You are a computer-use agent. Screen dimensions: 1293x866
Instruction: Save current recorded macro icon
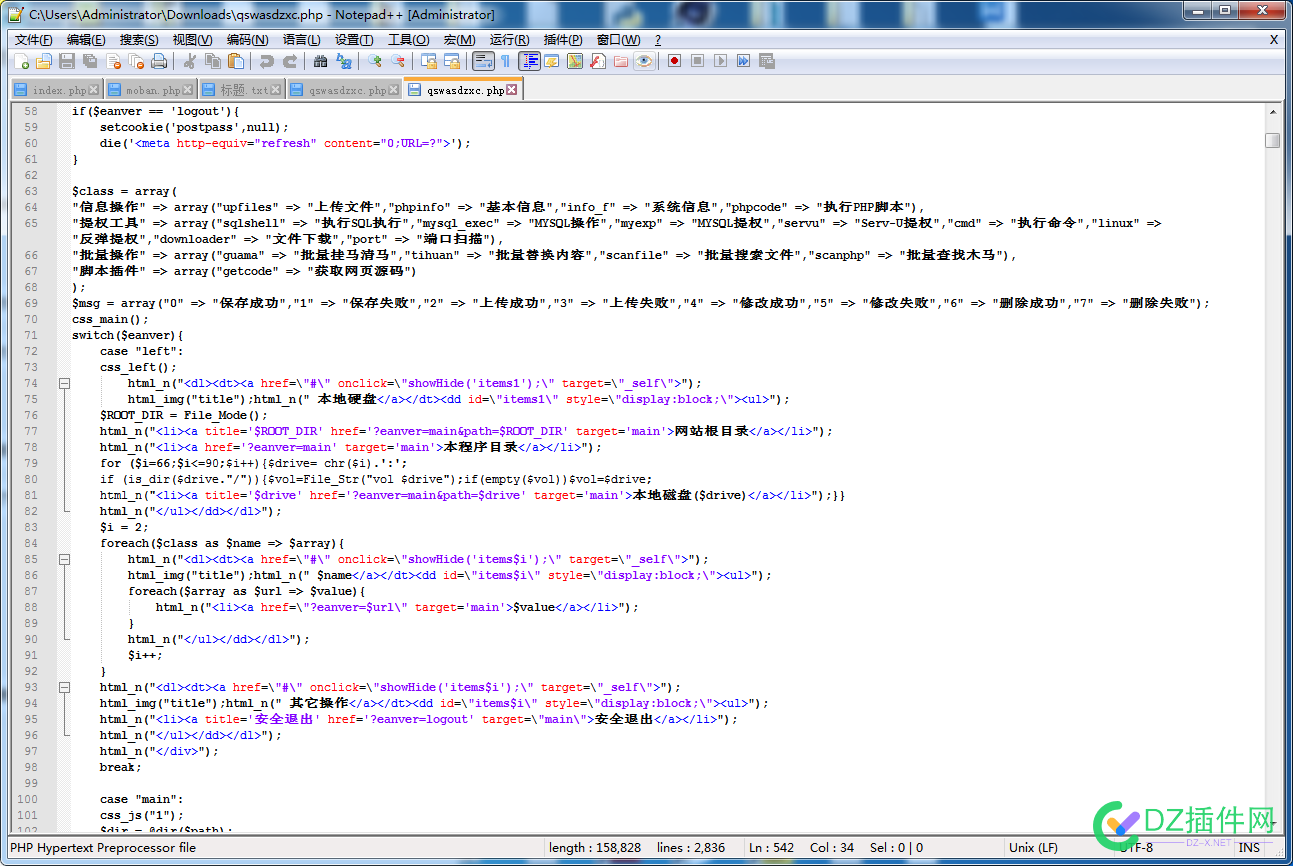point(767,61)
